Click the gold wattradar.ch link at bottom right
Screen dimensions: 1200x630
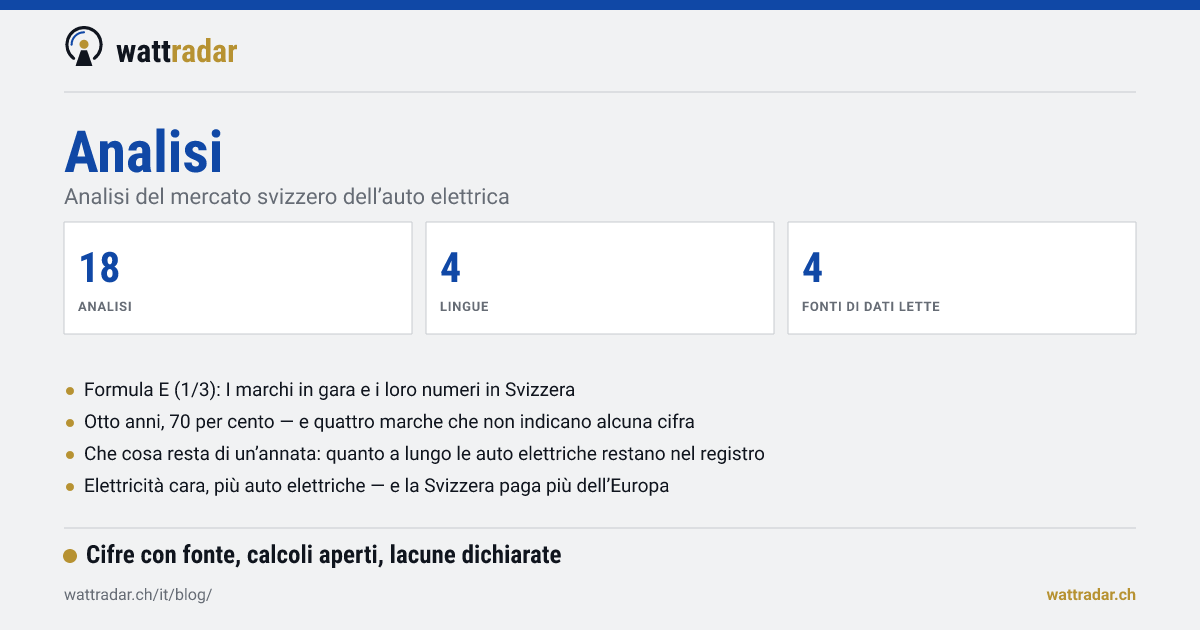pos(1091,594)
